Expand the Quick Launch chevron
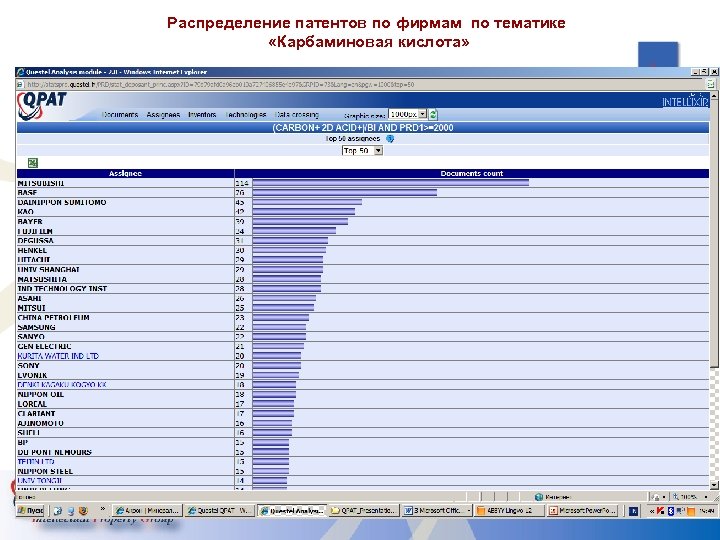The width and height of the screenshot is (720, 540). click(102, 509)
